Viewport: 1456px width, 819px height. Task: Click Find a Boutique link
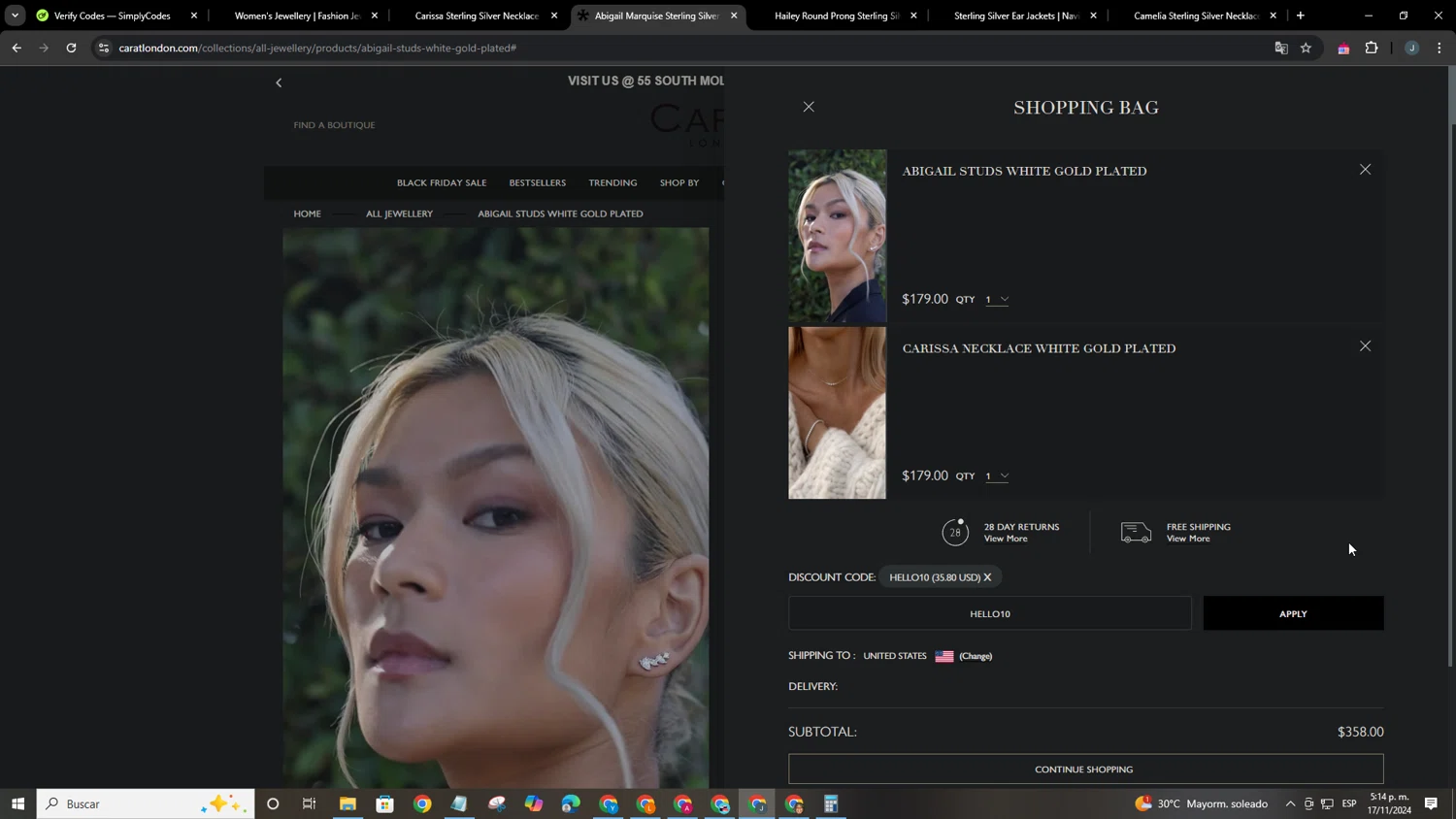click(334, 125)
